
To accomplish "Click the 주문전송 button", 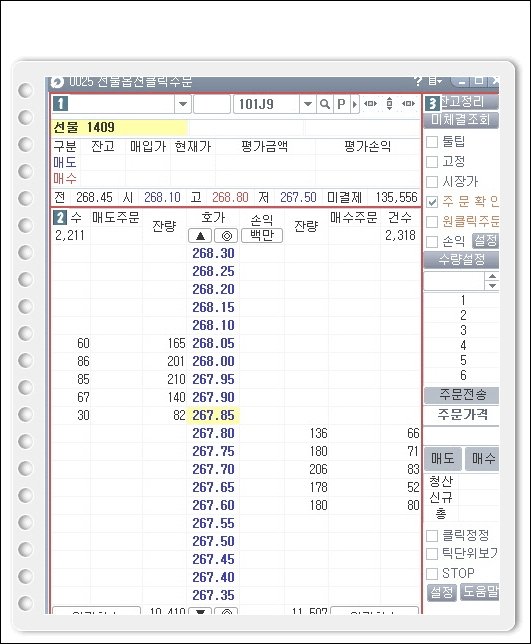I will [462, 395].
